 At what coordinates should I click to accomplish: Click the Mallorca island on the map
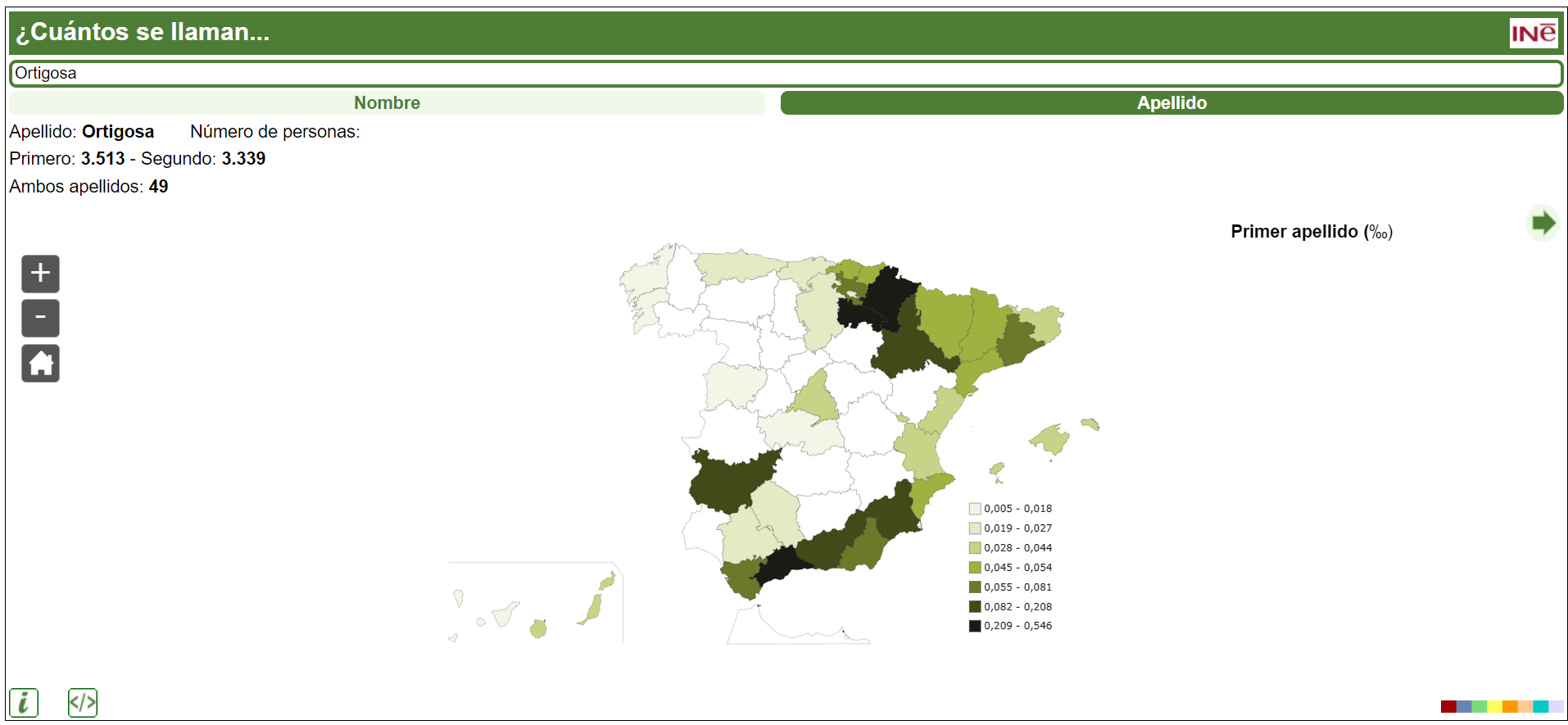(x=1051, y=439)
